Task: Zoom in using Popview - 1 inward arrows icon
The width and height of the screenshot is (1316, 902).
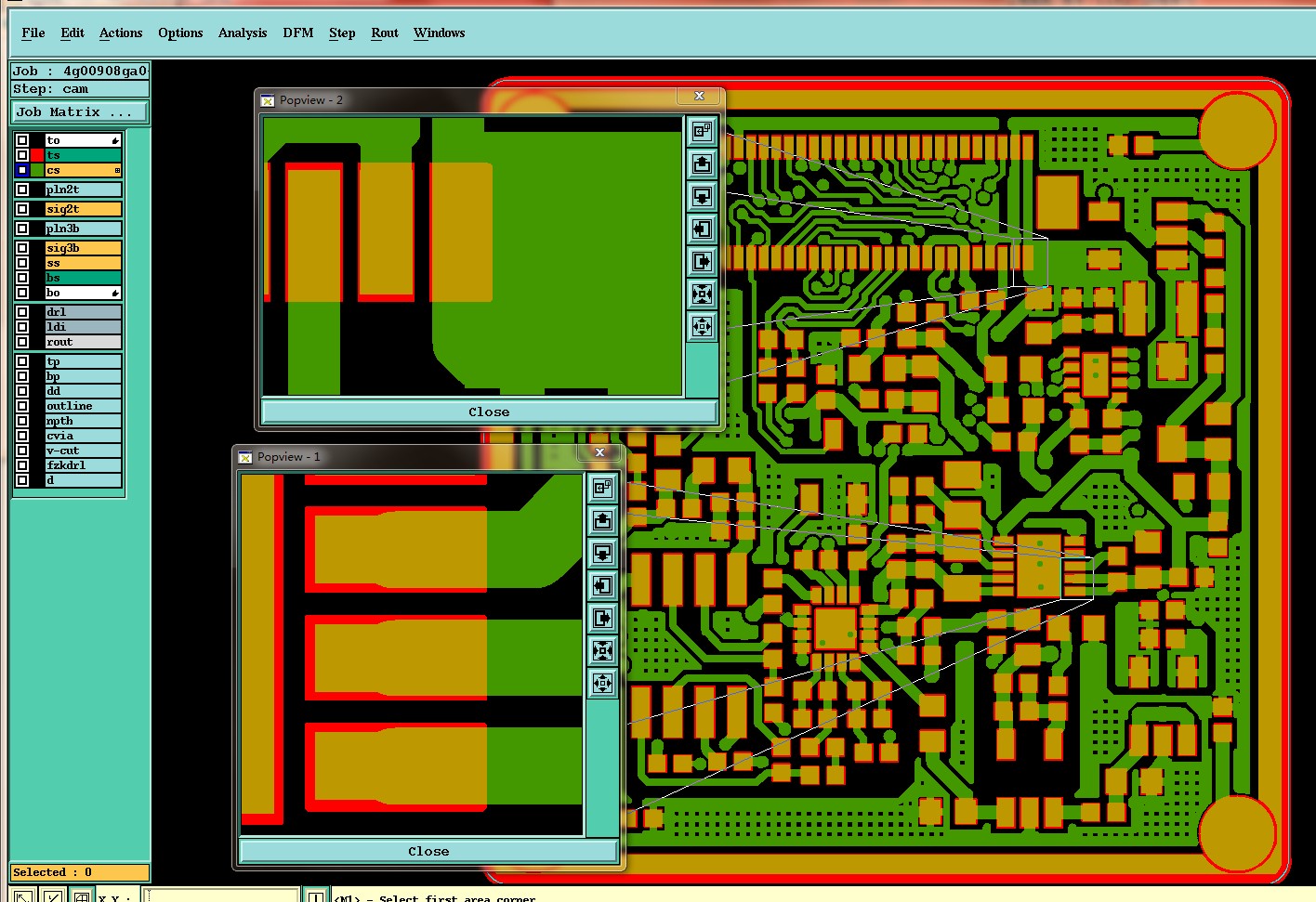Action: [603, 651]
